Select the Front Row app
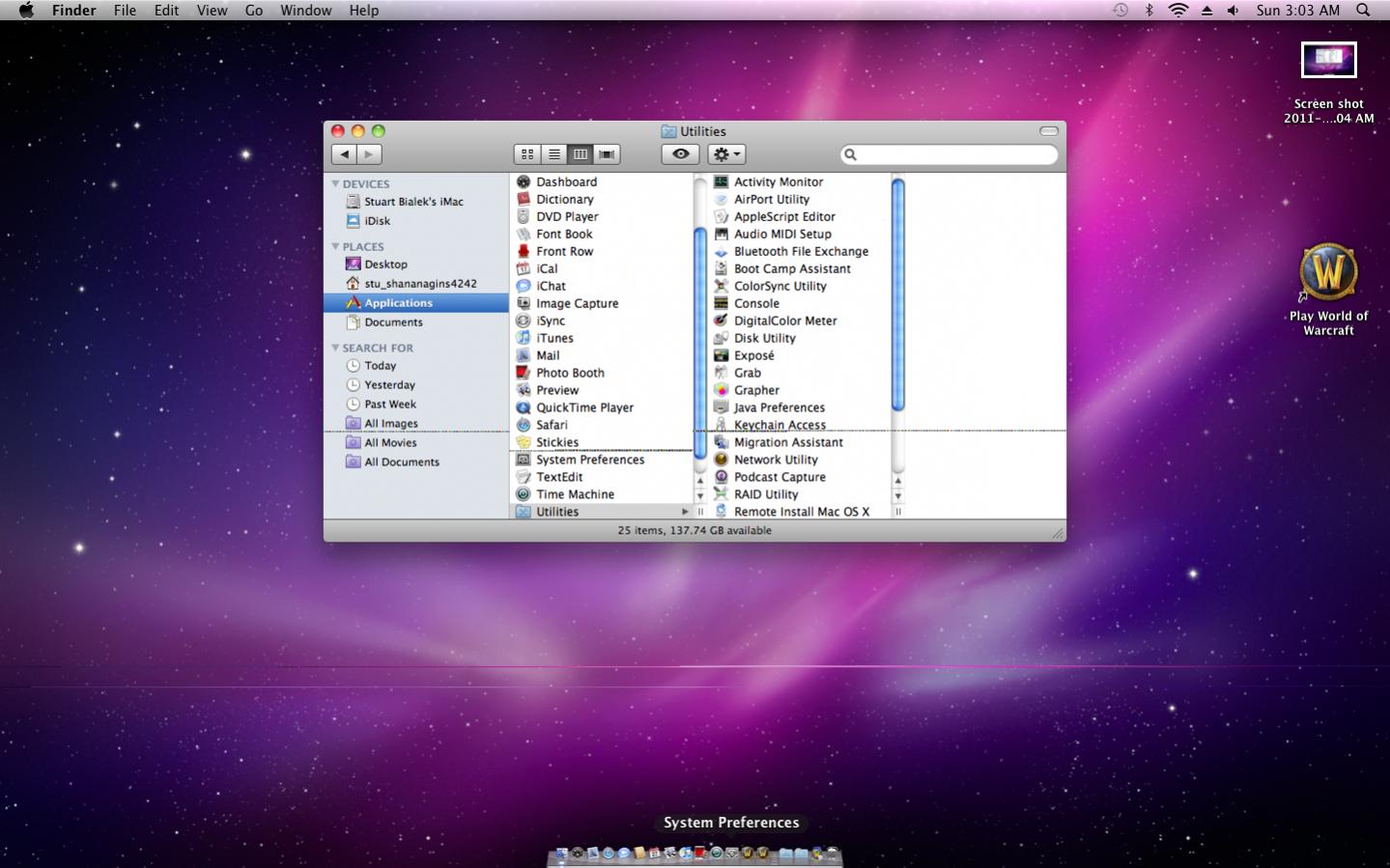This screenshot has width=1390, height=868. (x=564, y=251)
